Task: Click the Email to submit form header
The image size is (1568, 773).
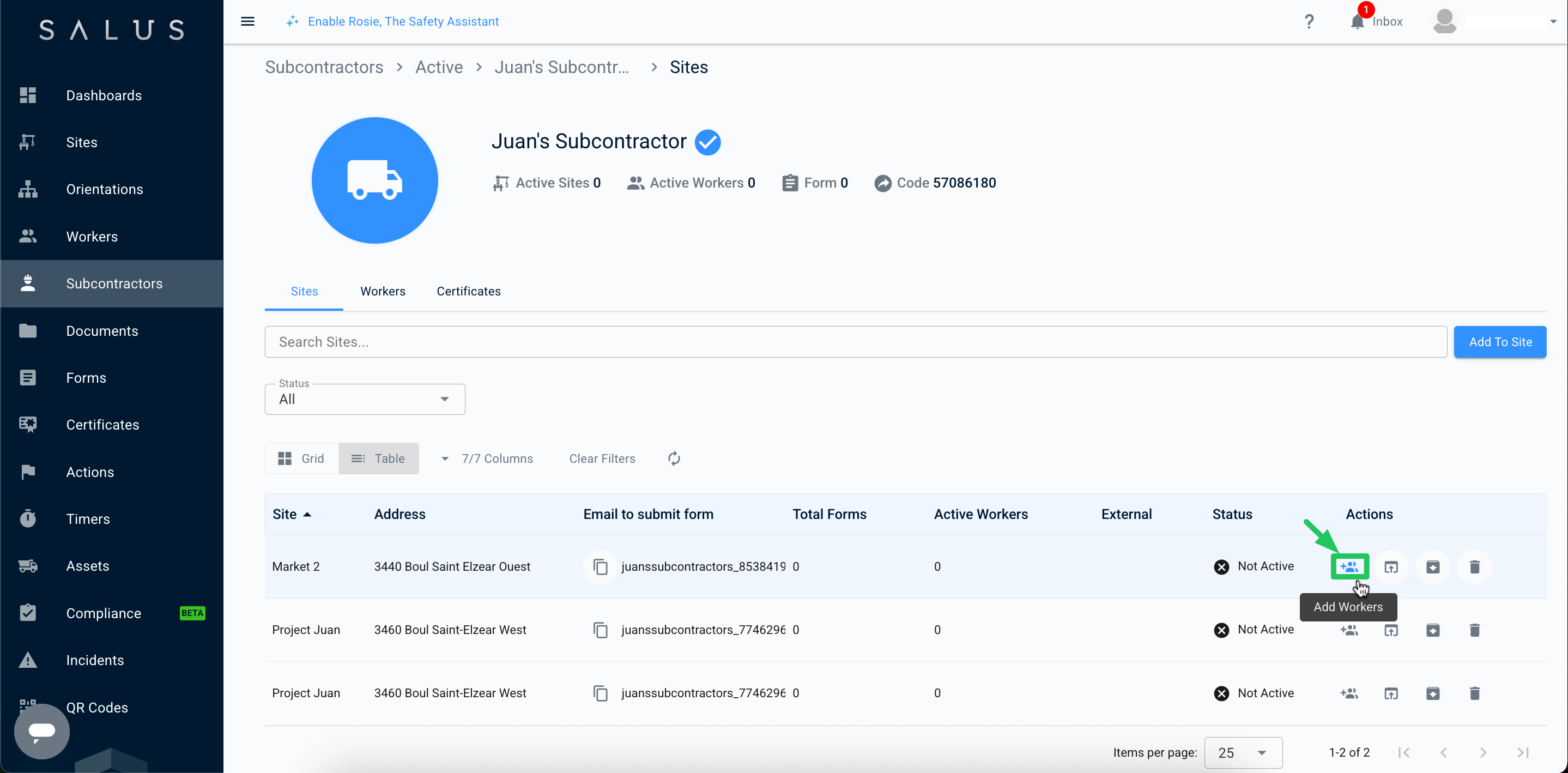Action: coord(648,514)
